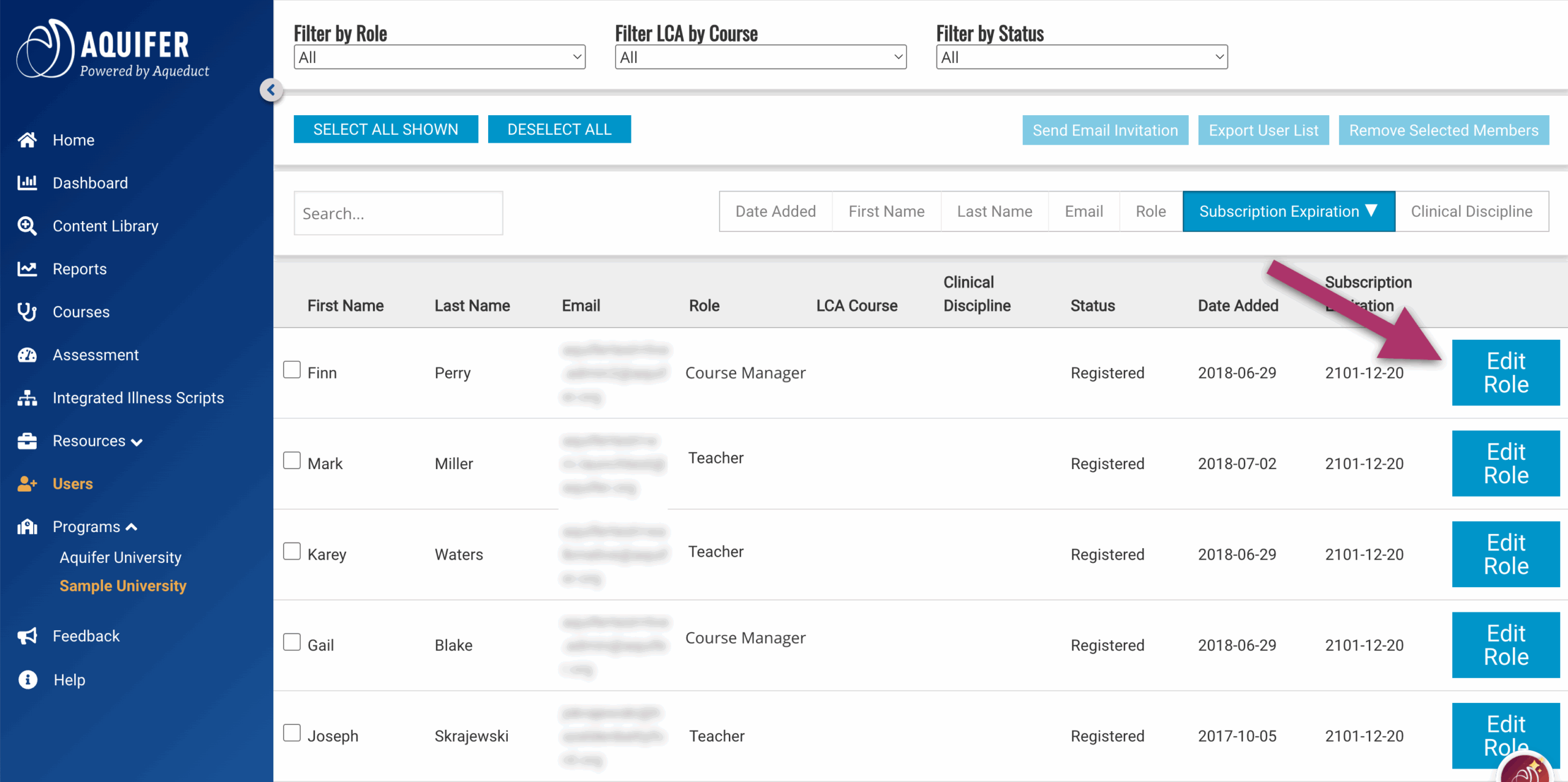Check the box next to Finn Perry
This screenshot has height=782, width=1568.
292,370
